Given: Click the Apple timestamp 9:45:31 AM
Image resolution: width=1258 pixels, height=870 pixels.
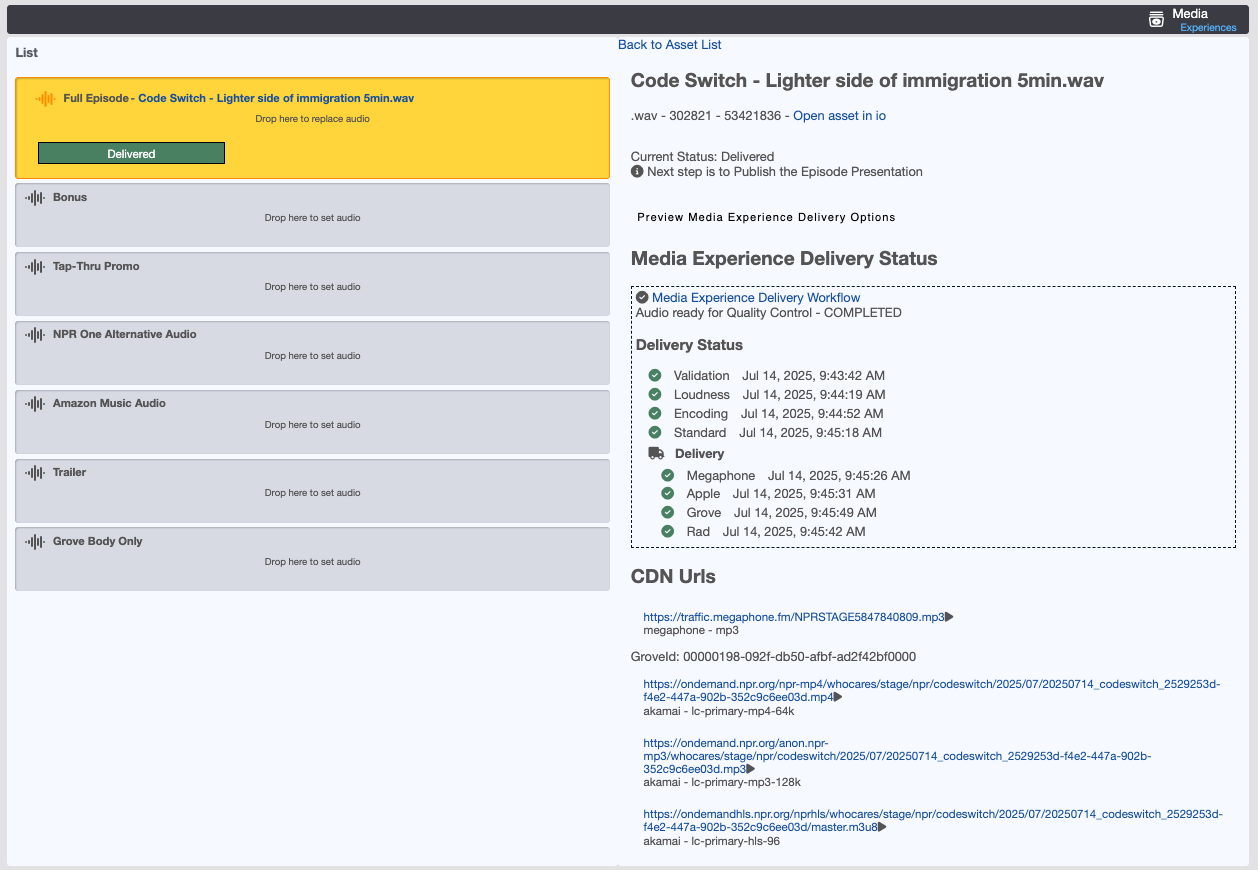Looking at the screenshot, I should pyautogui.click(x=804, y=494).
